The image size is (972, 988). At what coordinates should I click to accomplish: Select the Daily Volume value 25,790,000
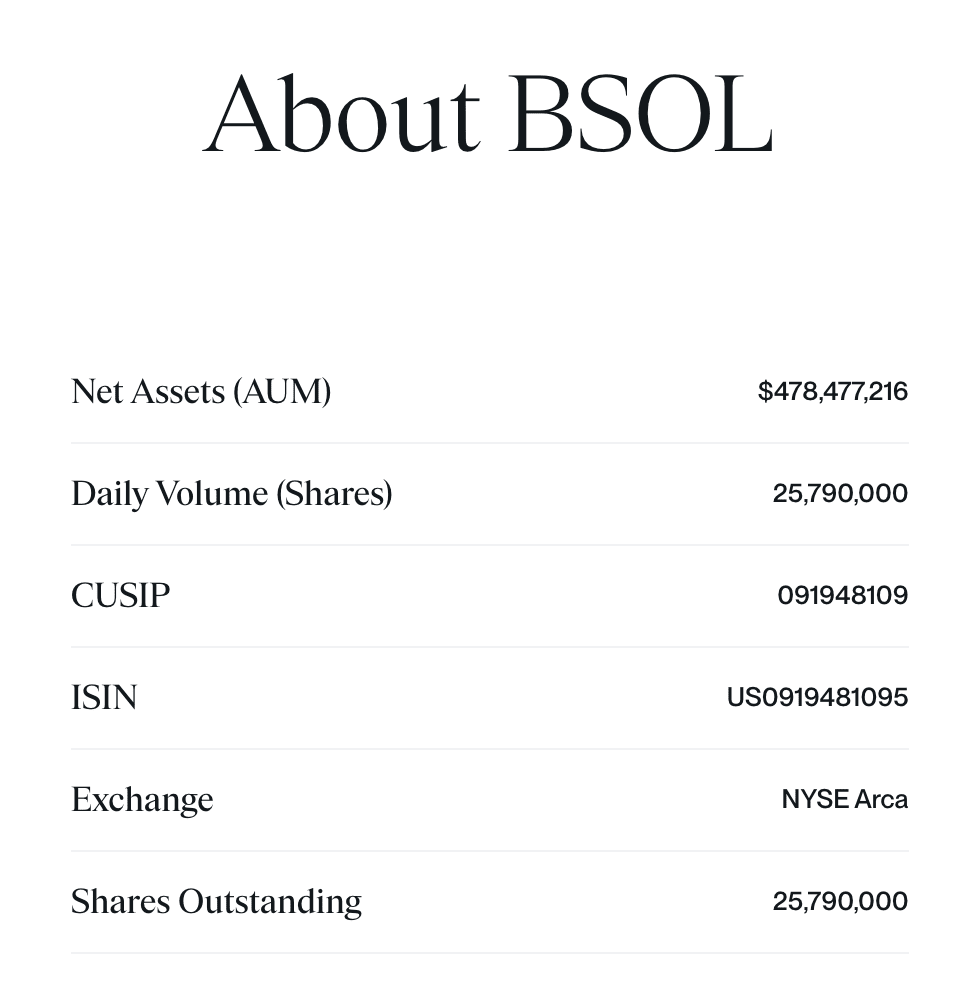tap(840, 493)
